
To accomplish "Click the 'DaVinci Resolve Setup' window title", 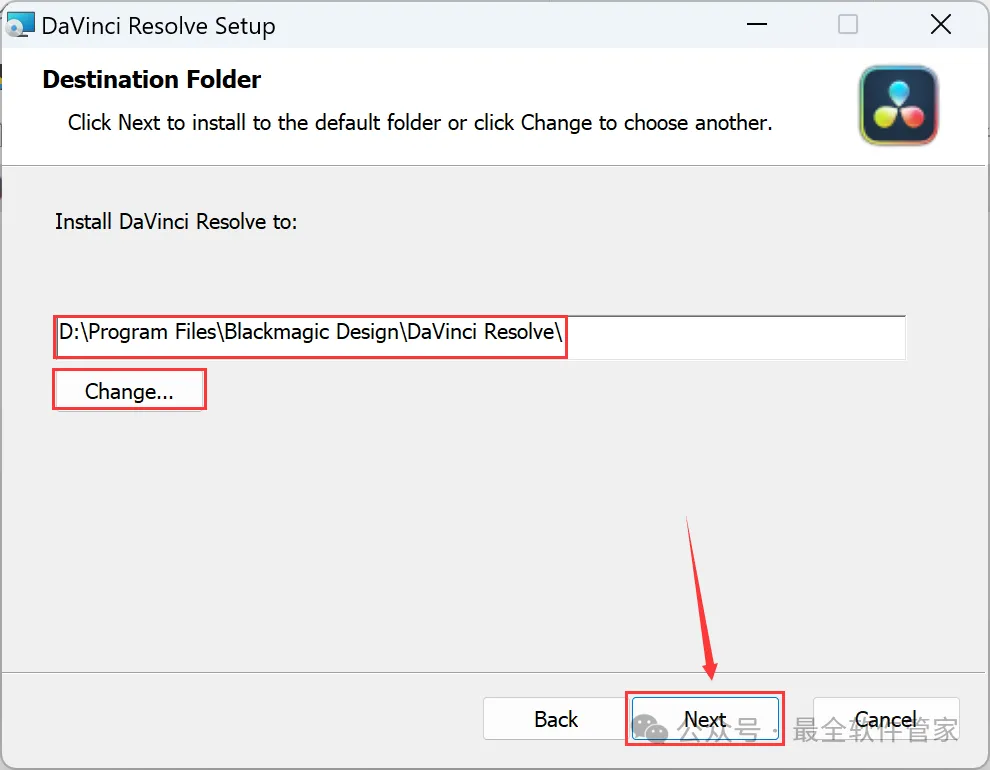I will 158,26.
